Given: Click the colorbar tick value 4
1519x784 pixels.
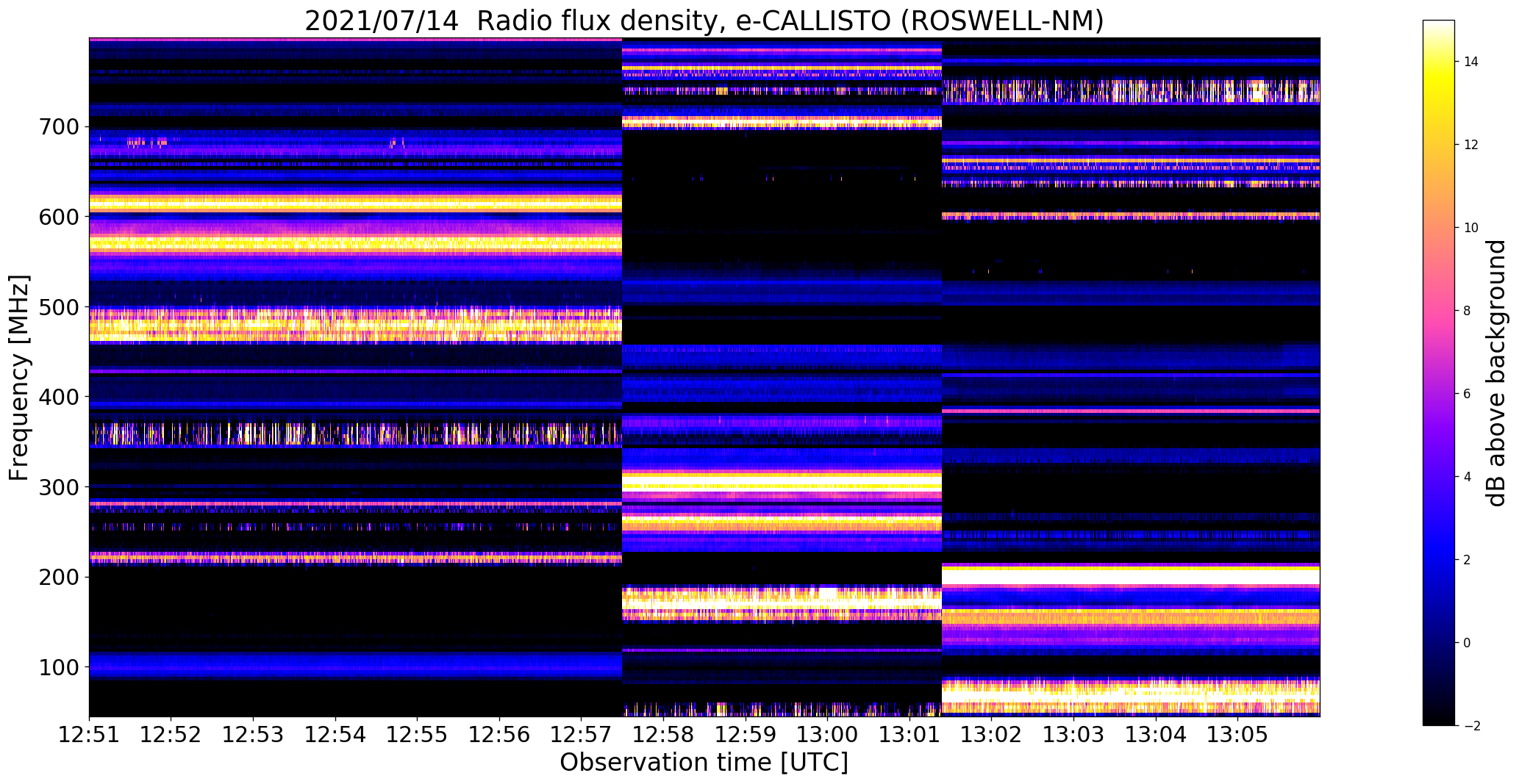Looking at the screenshot, I should point(1468,477).
